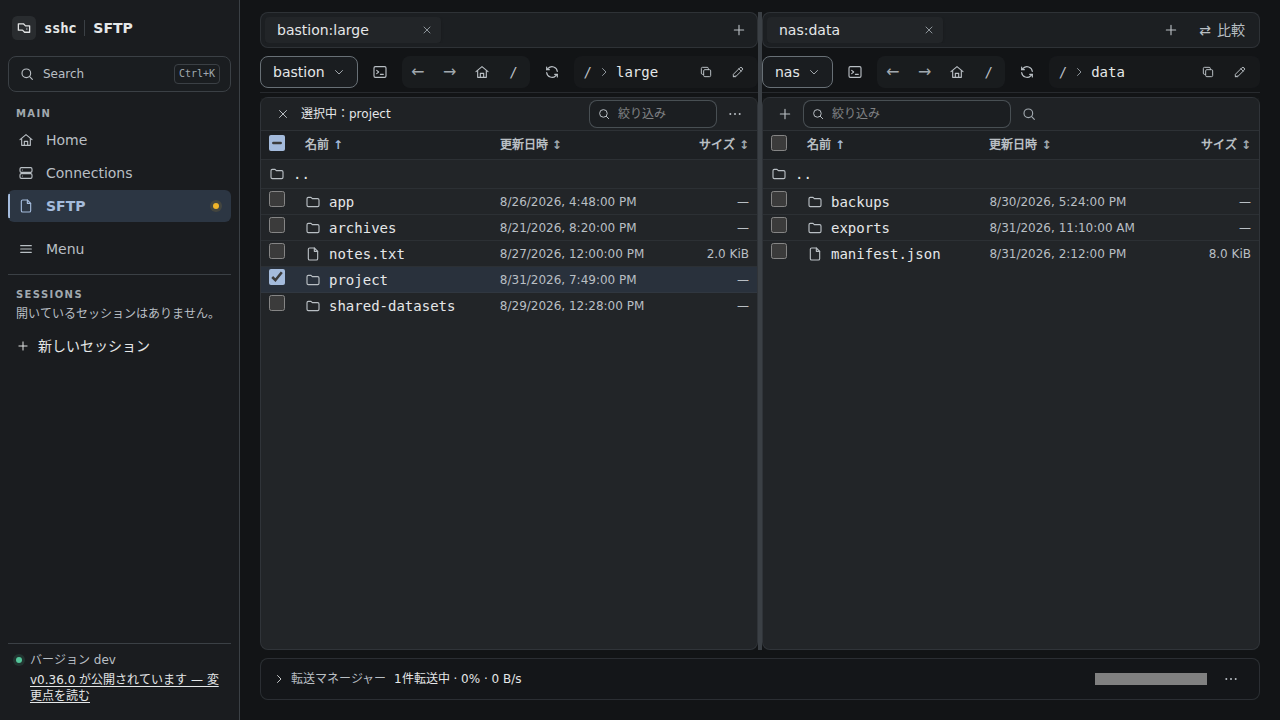Open terminal icon in nas pane toolbar
This screenshot has width=1280, height=720.
click(x=855, y=72)
